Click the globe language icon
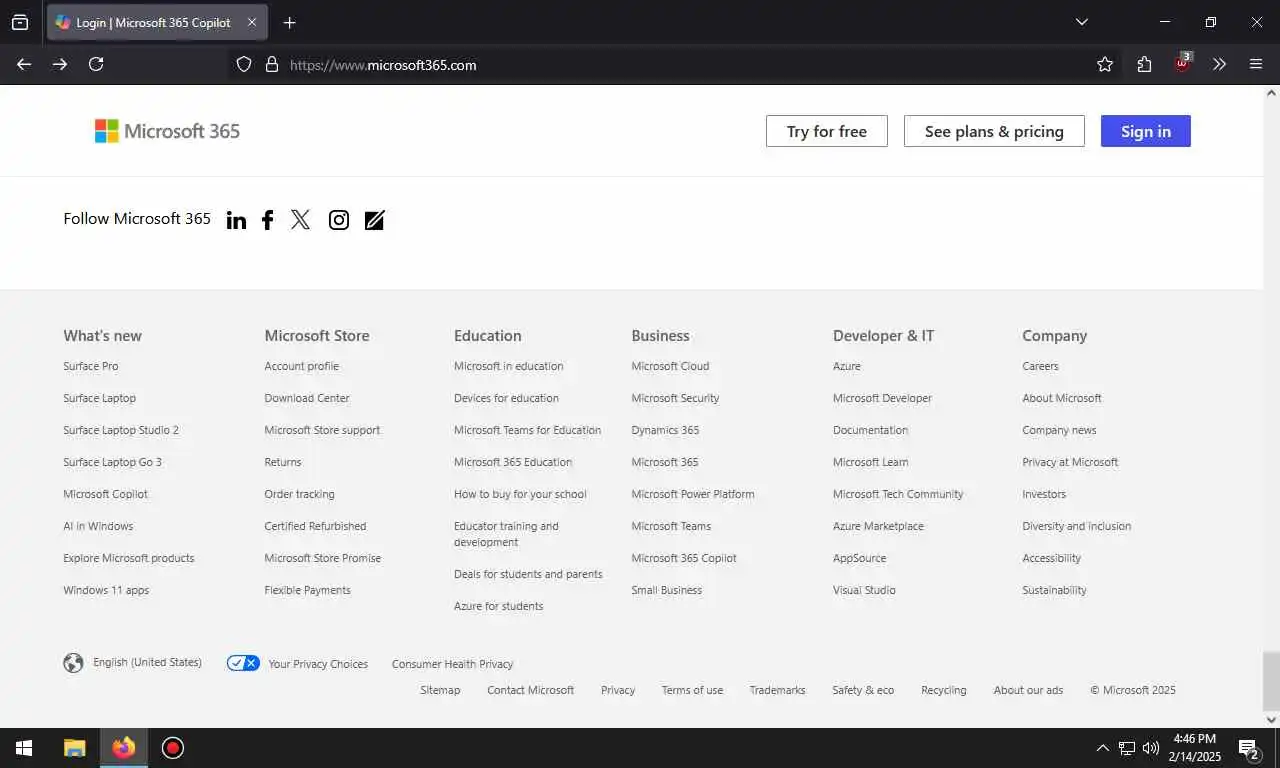This screenshot has height=768, width=1280. pyautogui.click(x=73, y=663)
